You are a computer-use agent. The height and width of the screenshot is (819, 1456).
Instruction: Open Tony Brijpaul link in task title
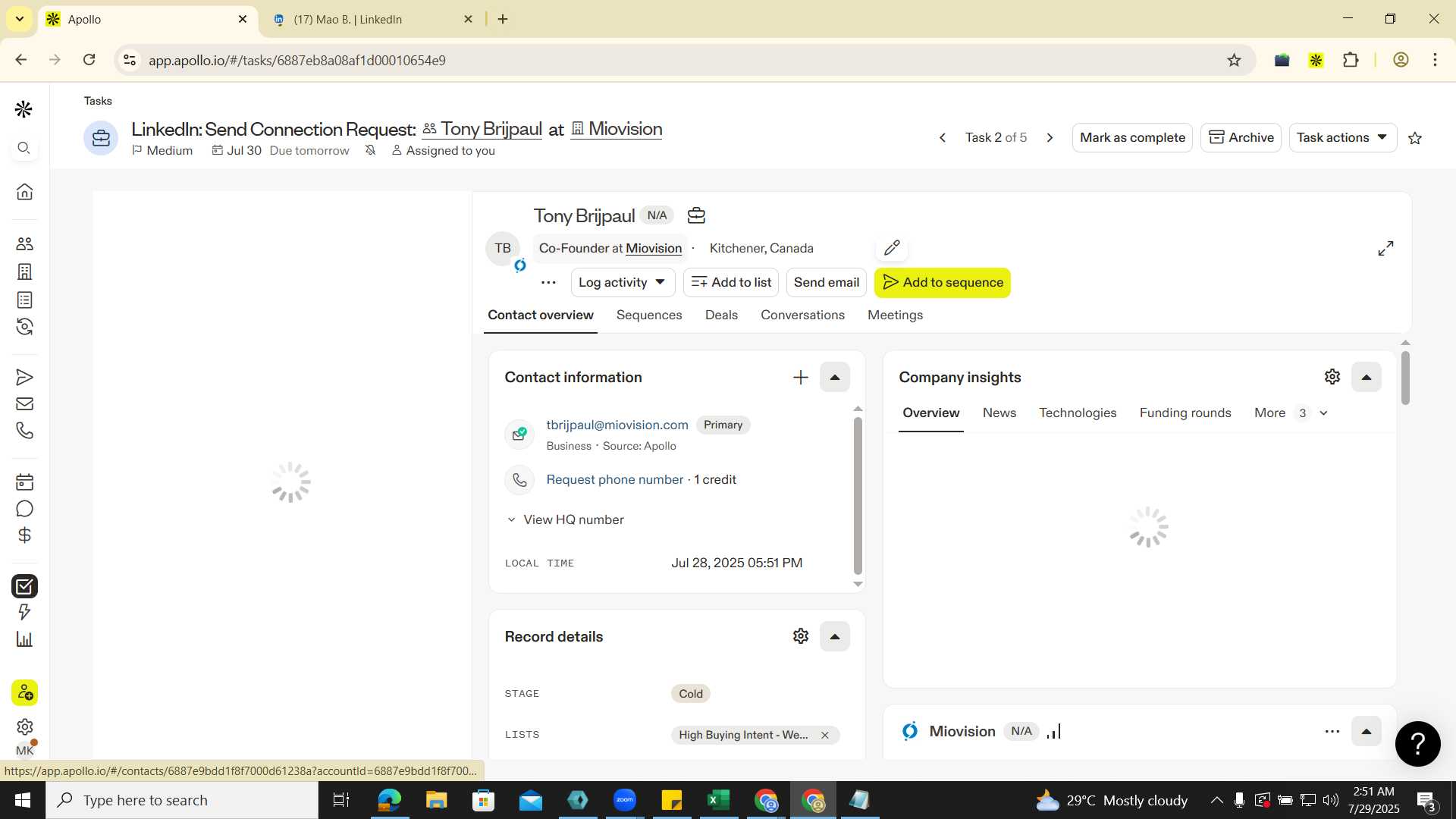(482, 129)
